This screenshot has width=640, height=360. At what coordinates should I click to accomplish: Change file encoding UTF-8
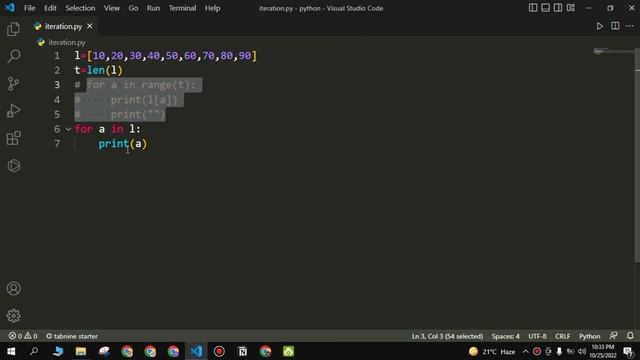tap(537, 336)
